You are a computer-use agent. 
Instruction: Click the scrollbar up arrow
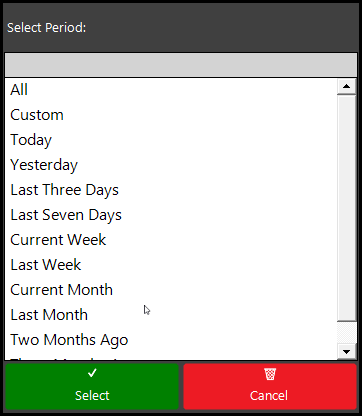click(x=346, y=87)
